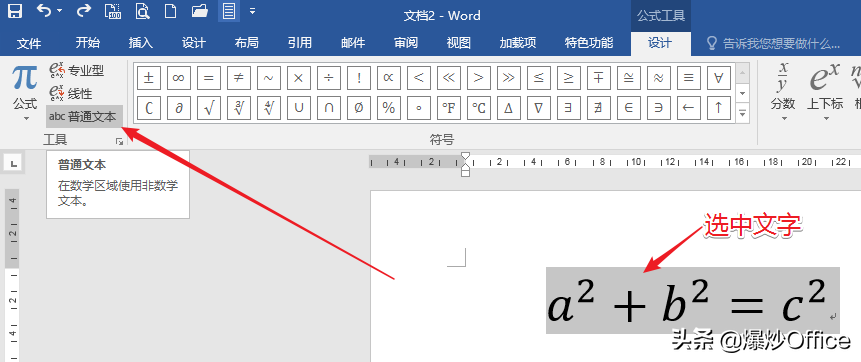Switch to the 布局 layout tab
The width and height of the screenshot is (861, 362).
[247, 43]
